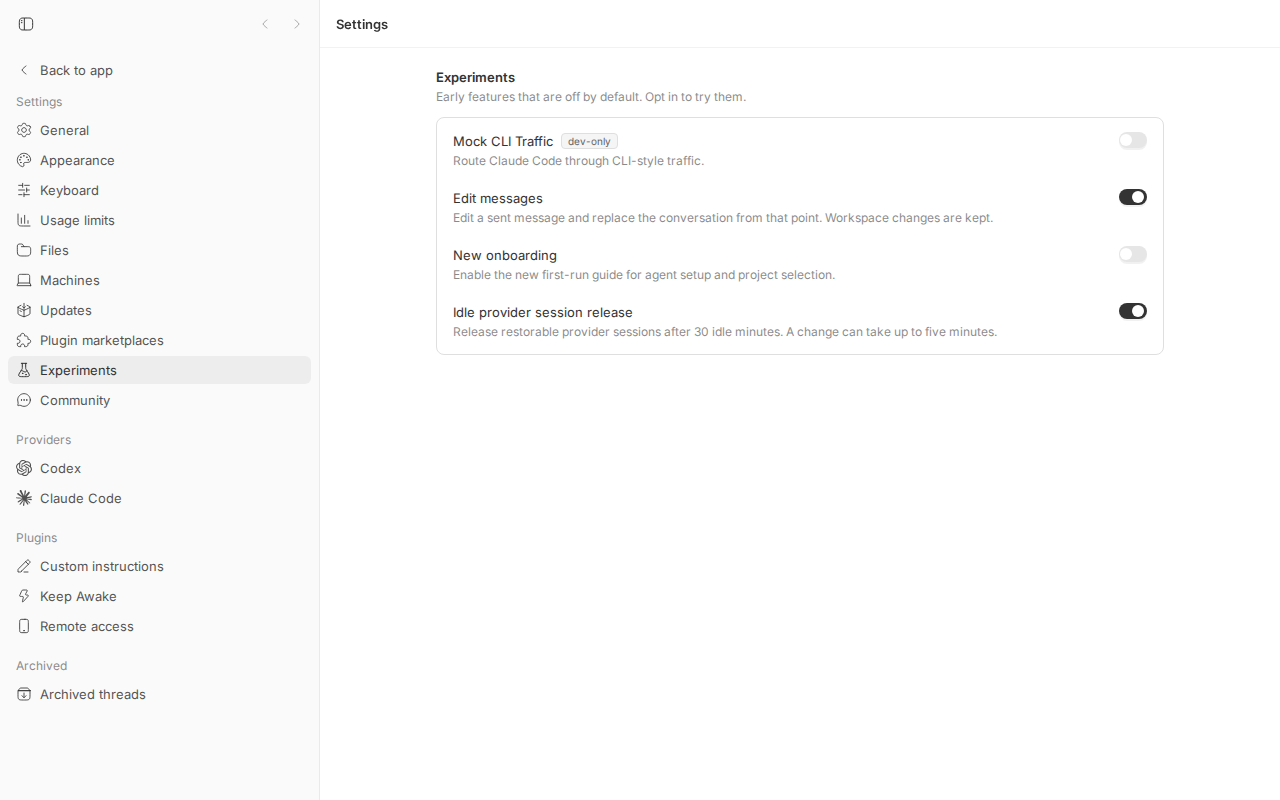Open the Usage limits section
1280x800 pixels.
(x=159, y=220)
